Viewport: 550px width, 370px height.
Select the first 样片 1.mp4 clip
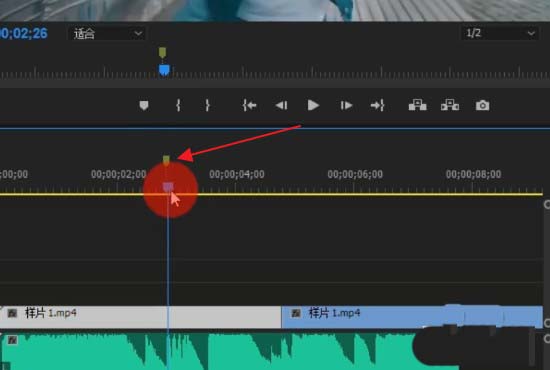click(141, 317)
